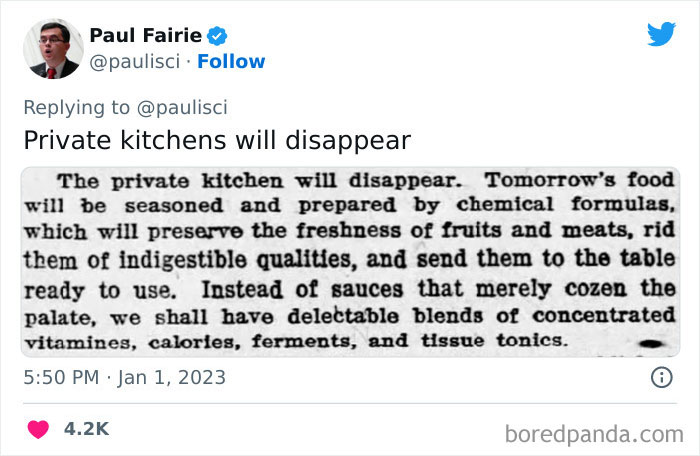View the 4.2K likes count

point(86,429)
